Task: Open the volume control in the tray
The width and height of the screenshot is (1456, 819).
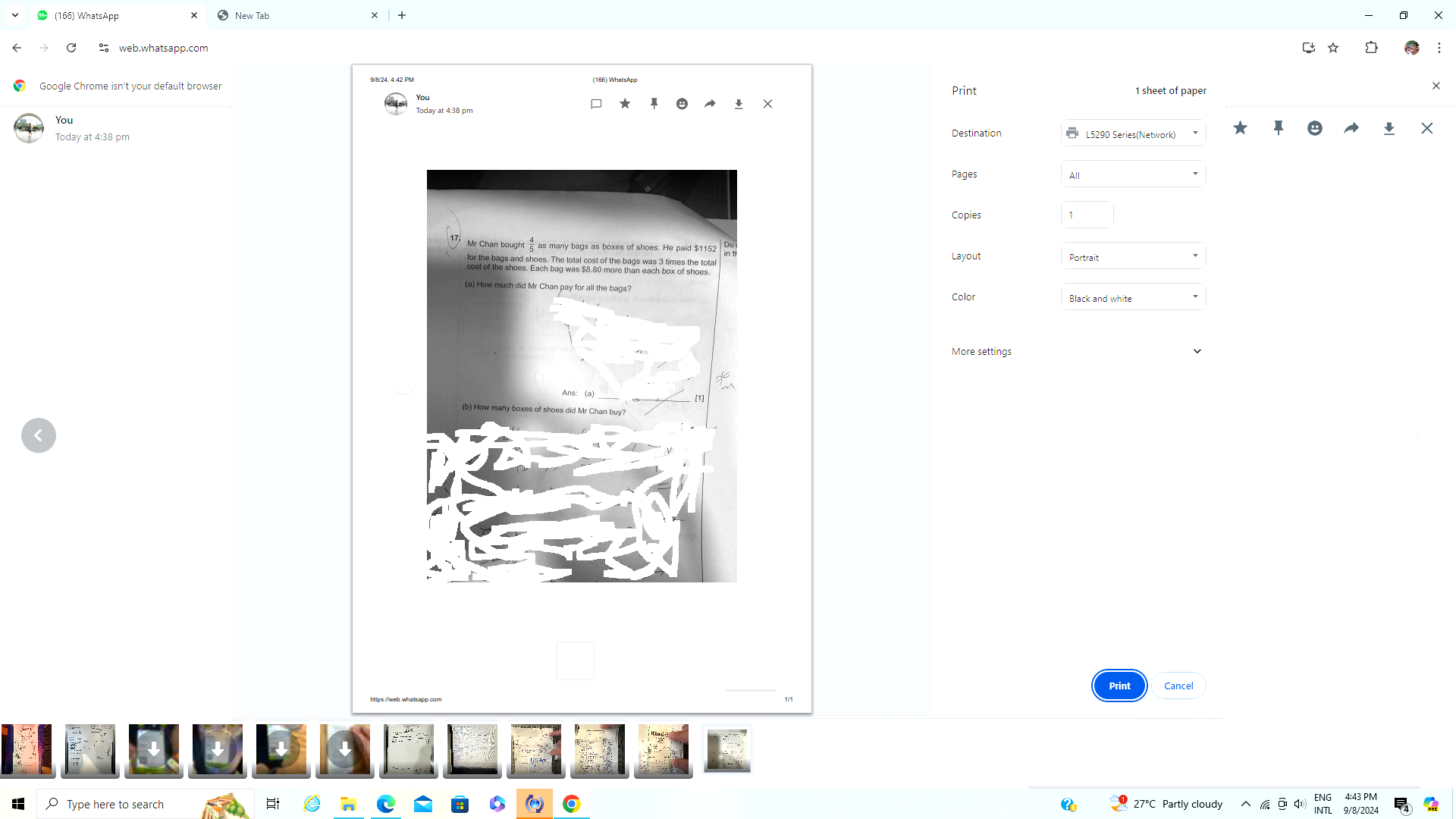Action: point(1300,804)
